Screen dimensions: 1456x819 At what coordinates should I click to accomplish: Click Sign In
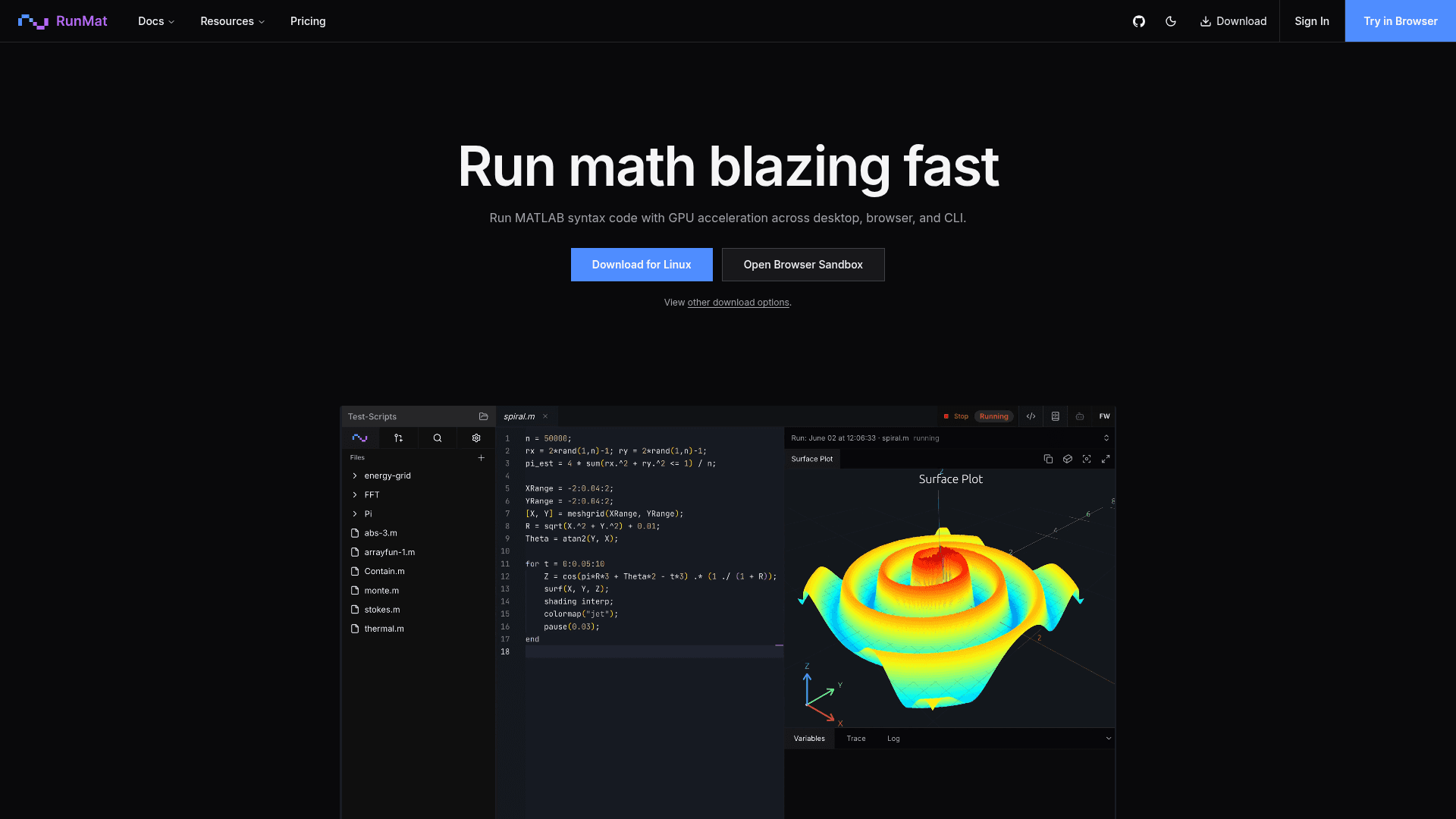click(1312, 21)
